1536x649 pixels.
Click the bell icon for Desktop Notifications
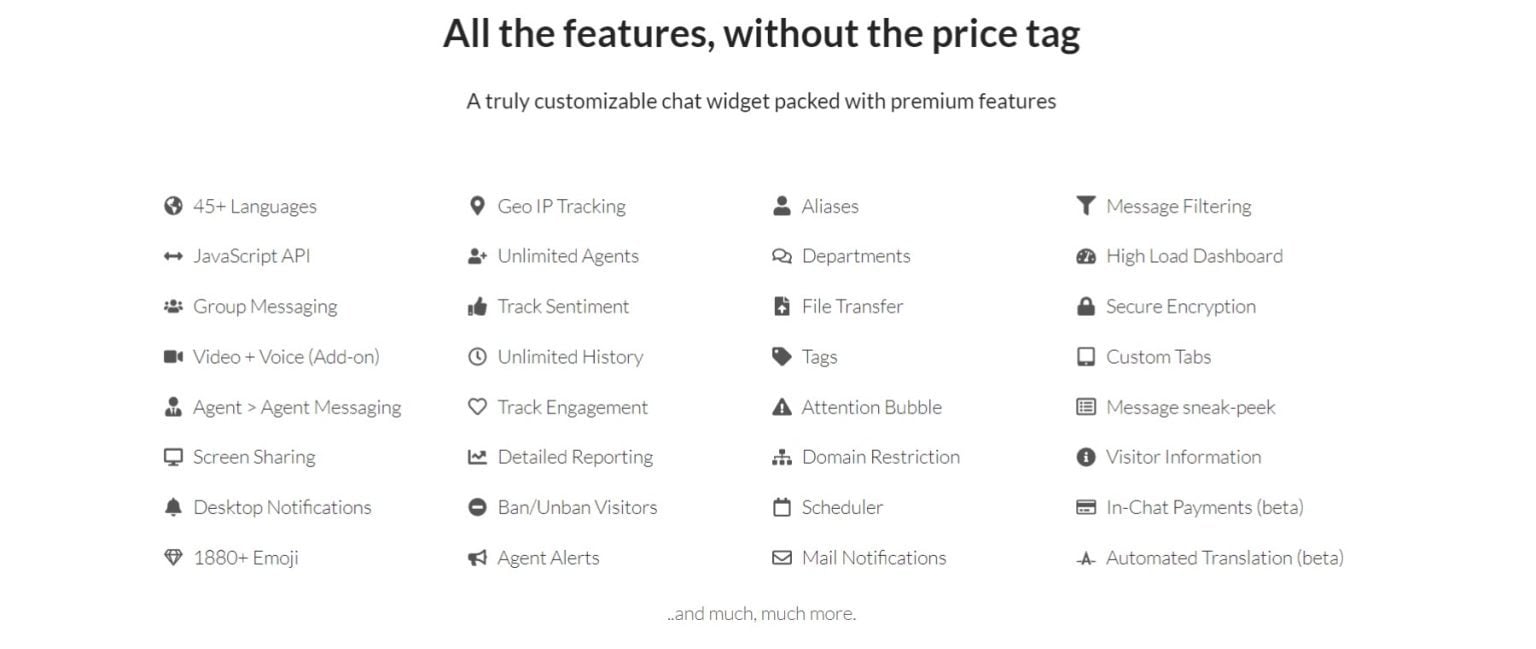point(173,507)
